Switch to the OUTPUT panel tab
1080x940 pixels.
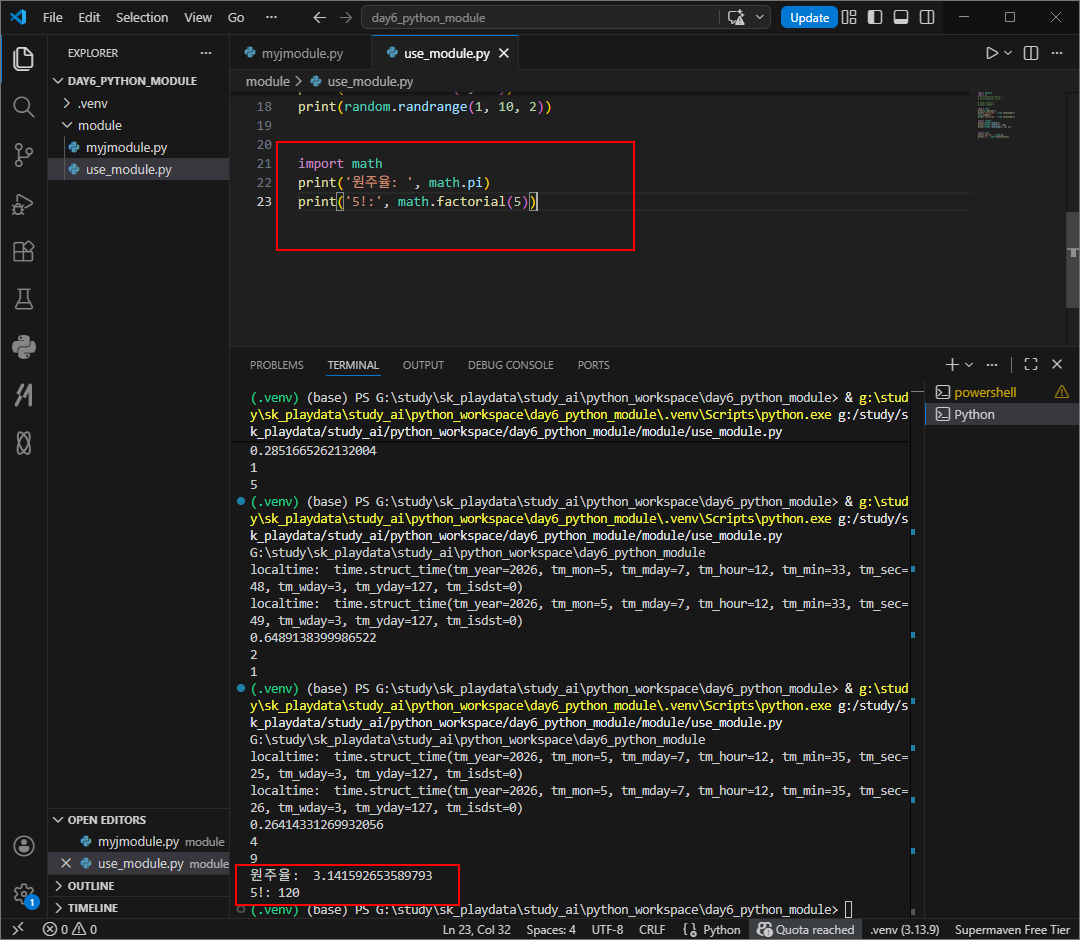pos(423,365)
